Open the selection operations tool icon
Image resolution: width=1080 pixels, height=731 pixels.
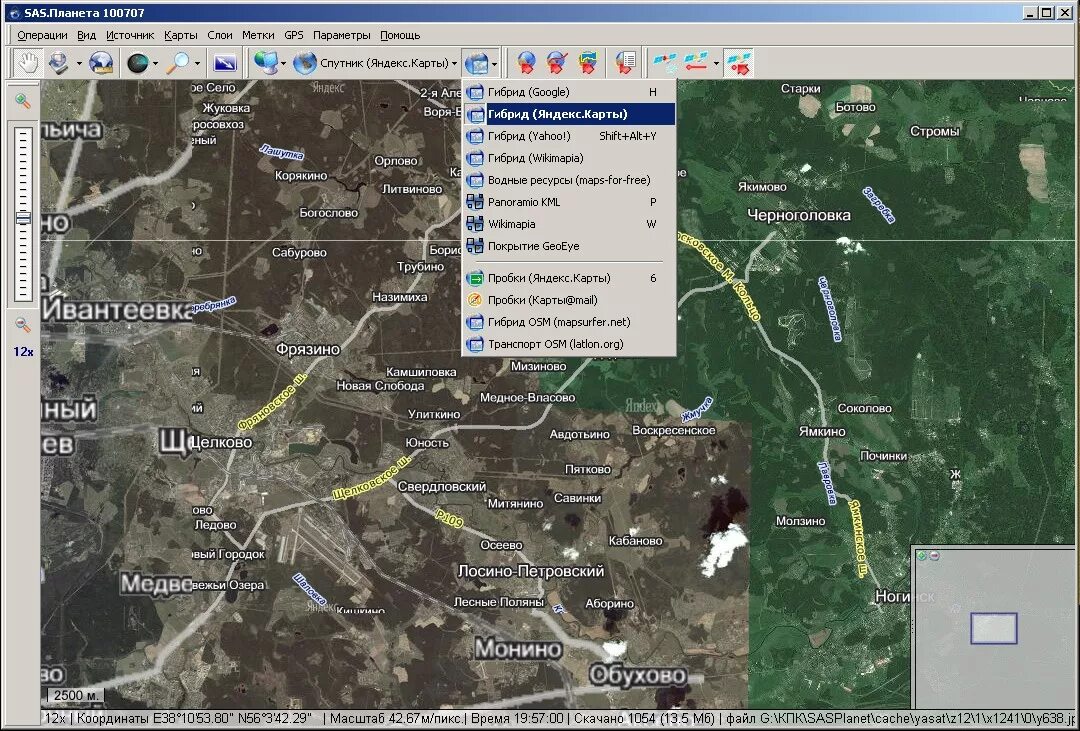59,63
